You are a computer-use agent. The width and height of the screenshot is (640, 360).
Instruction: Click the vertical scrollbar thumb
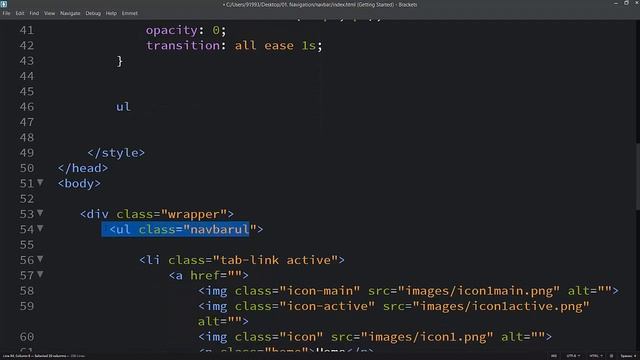[637, 177]
